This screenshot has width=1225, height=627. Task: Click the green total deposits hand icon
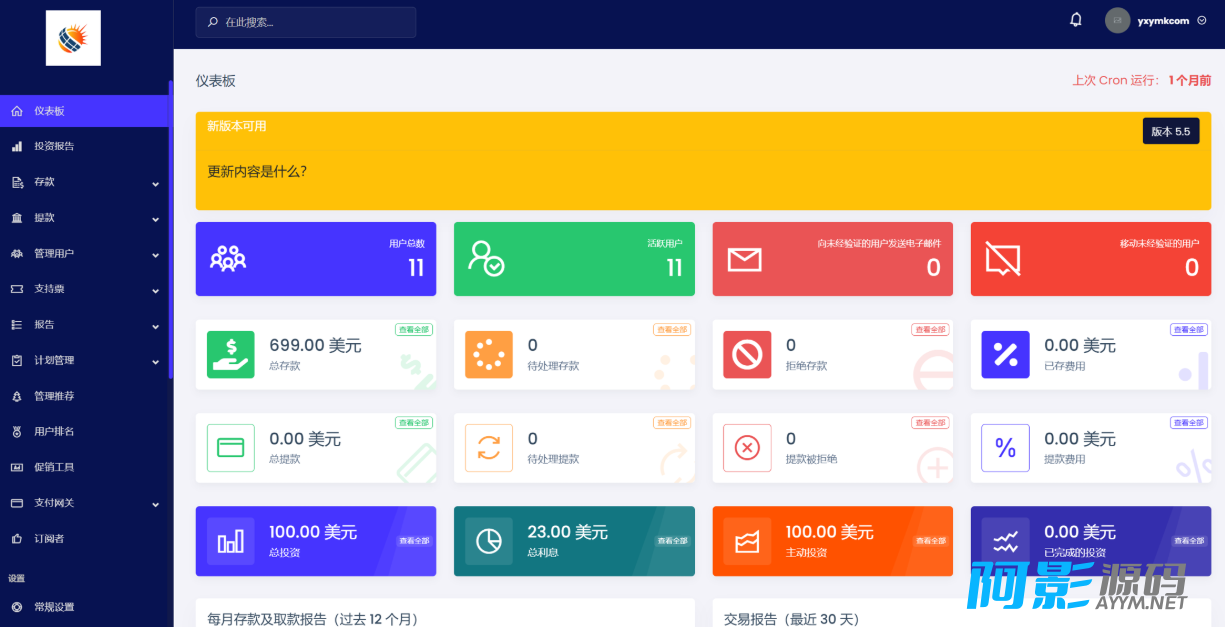[230, 355]
